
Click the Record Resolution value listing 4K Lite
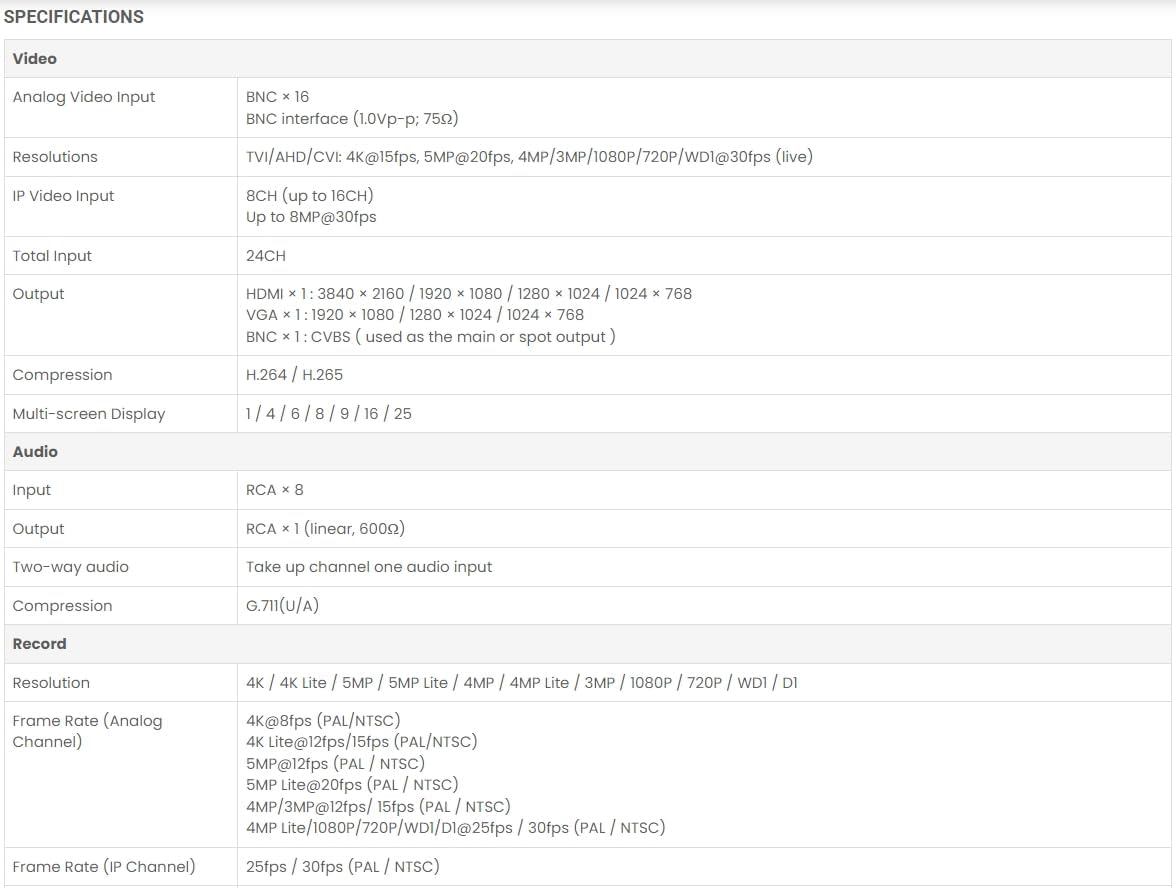[x=521, y=683]
